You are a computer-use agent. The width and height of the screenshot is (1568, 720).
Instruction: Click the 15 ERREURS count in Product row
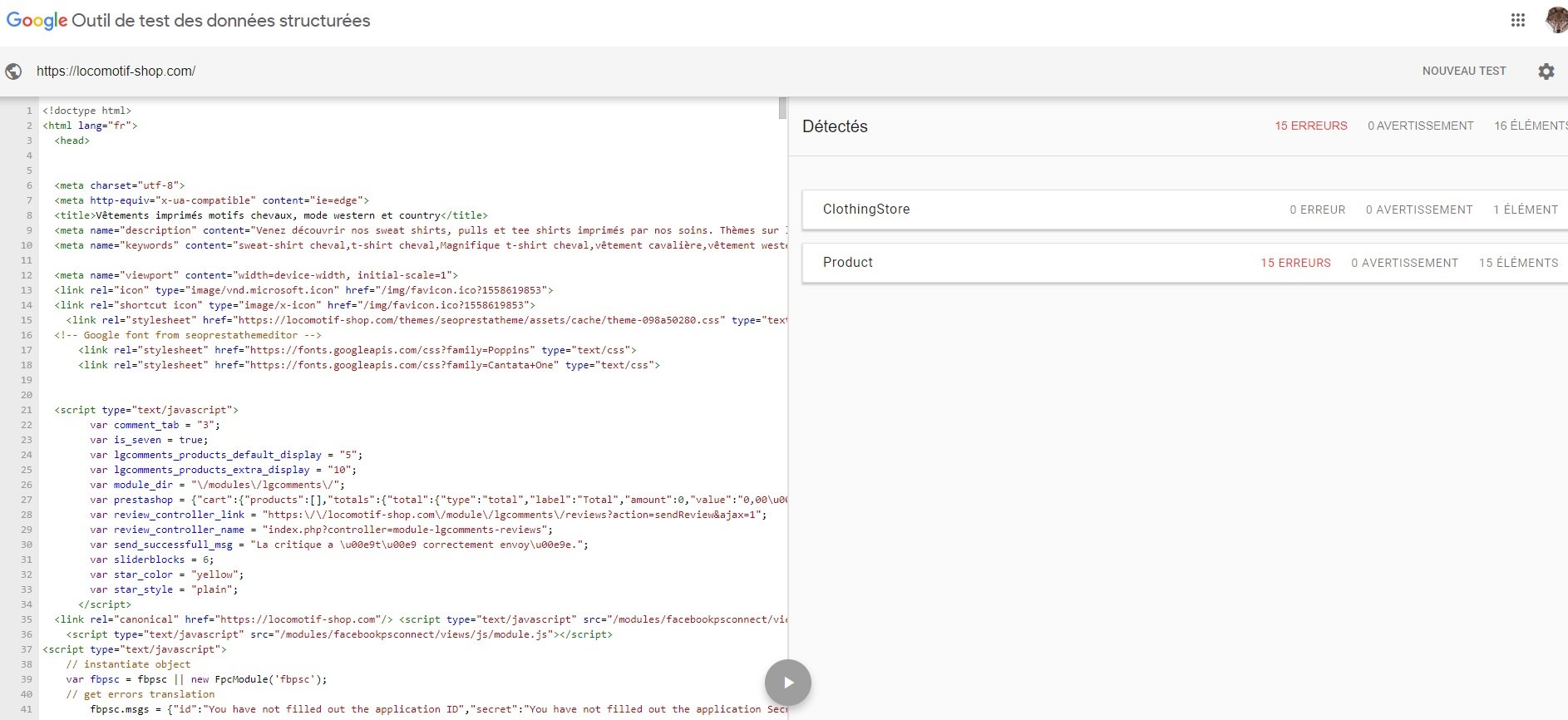pyautogui.click(x=1295, y=263)
